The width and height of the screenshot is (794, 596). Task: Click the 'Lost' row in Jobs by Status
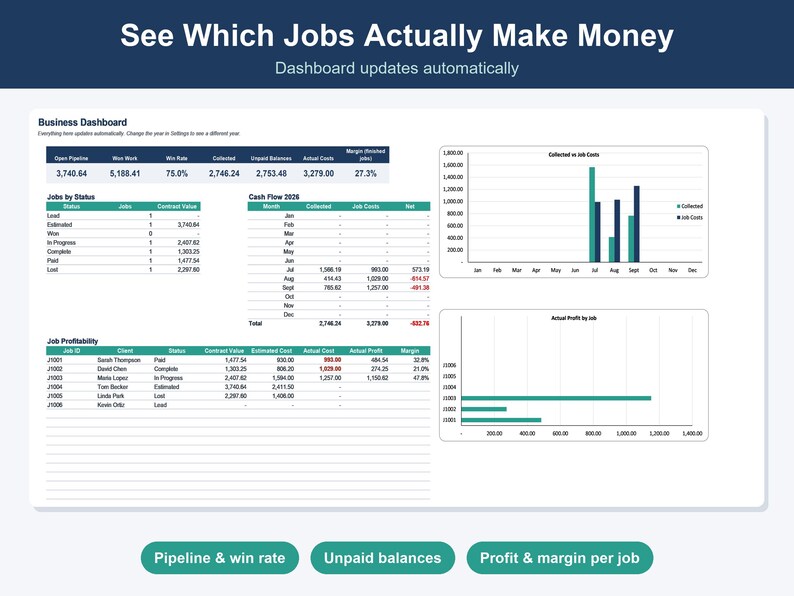tap(123, 269)
